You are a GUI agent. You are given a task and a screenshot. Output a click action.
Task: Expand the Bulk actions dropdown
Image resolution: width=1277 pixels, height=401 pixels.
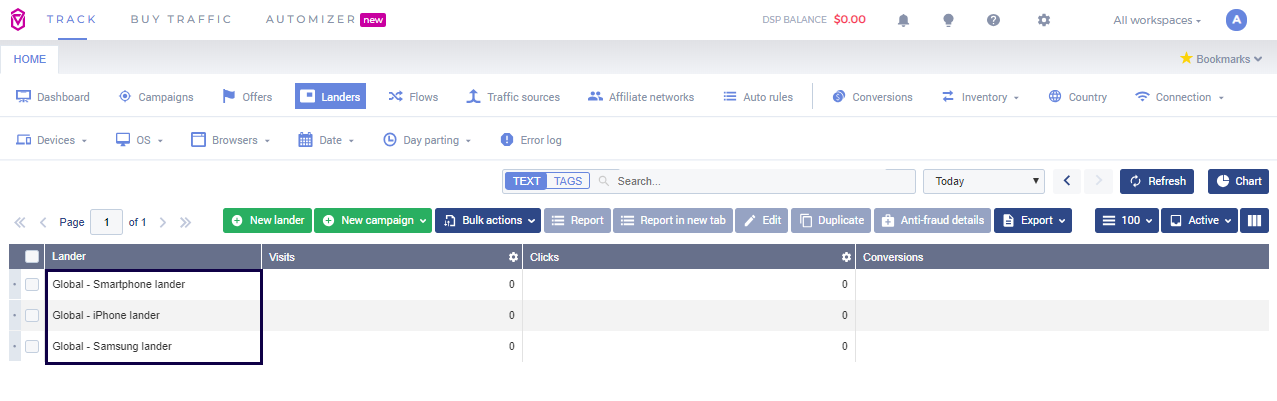click(x=488, y=220)
